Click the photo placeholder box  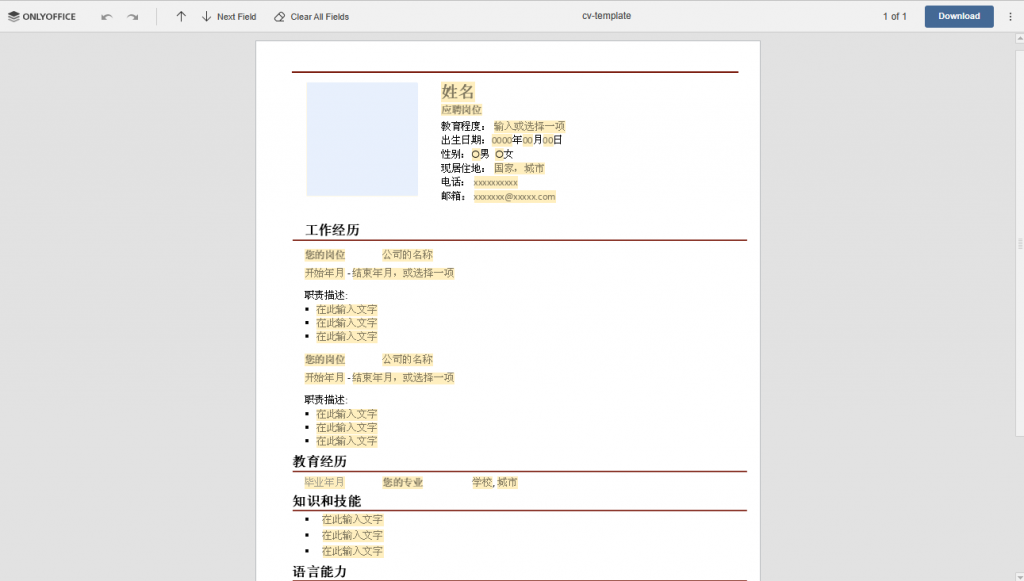pyautogui.click(x=362, y=139)
